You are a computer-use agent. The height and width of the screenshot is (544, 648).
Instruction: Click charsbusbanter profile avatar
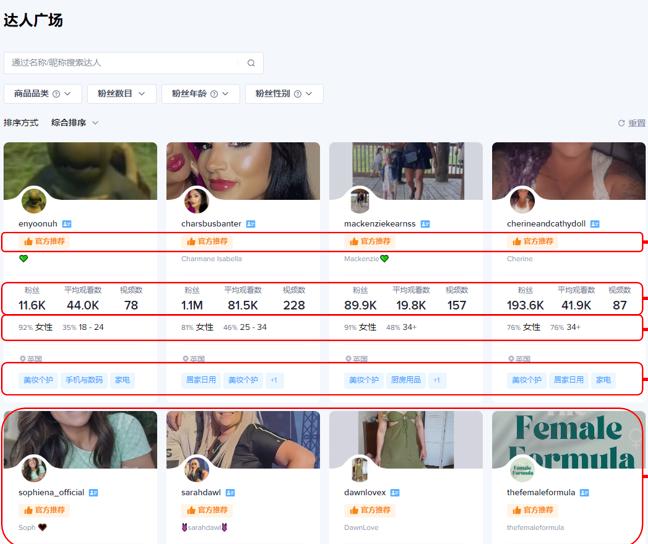[196, 200]
